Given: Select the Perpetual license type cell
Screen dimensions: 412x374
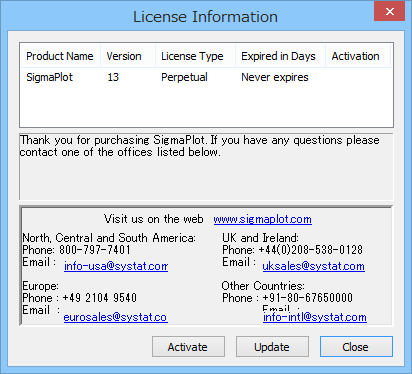Looking at the screenshot, I should [184, 77].
